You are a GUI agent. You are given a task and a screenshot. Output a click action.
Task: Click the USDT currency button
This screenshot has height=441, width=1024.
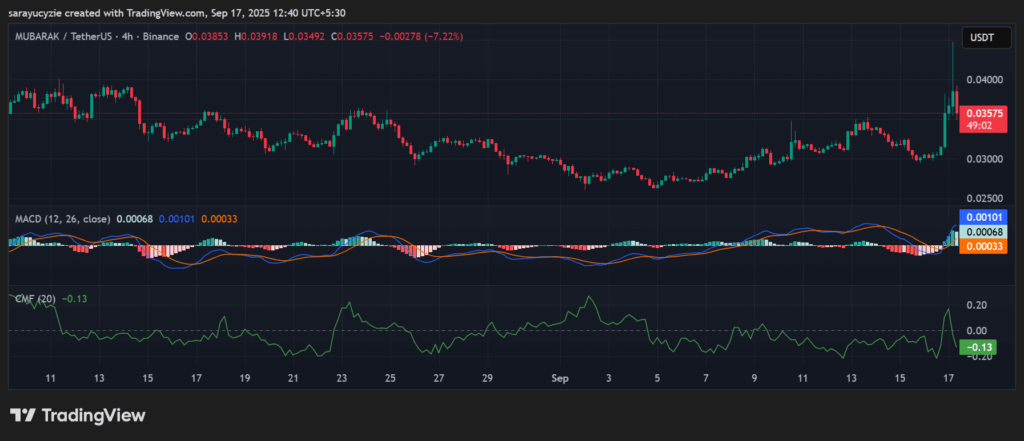(x=986, y=38)
